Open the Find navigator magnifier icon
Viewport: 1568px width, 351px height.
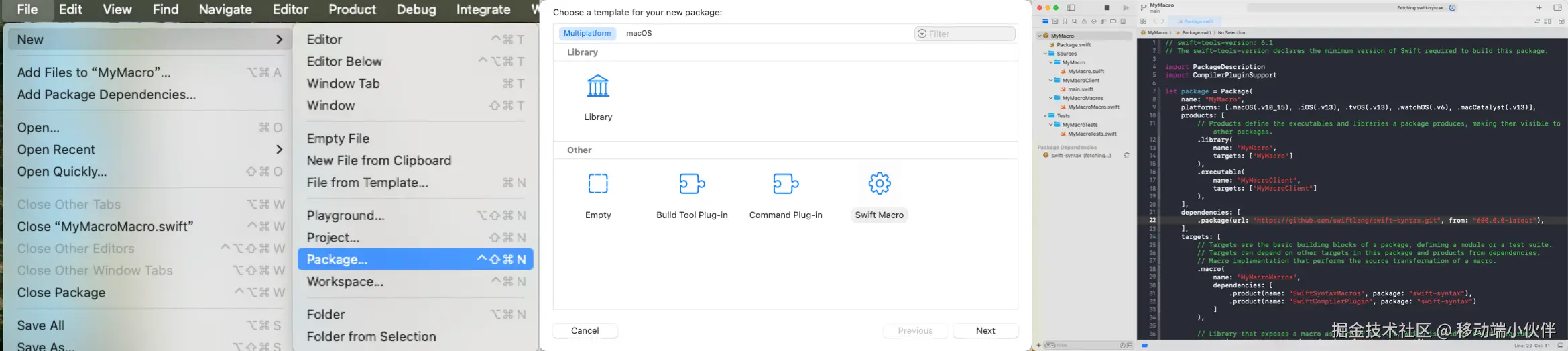tap(1075, 21)
